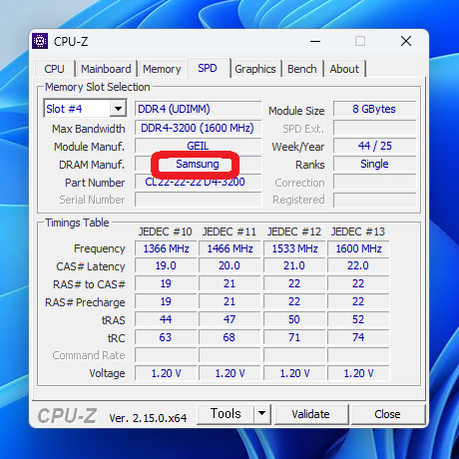This screenshot has width=459, height=459.
Task: Click the Tools button
Action: pos(226,414)
